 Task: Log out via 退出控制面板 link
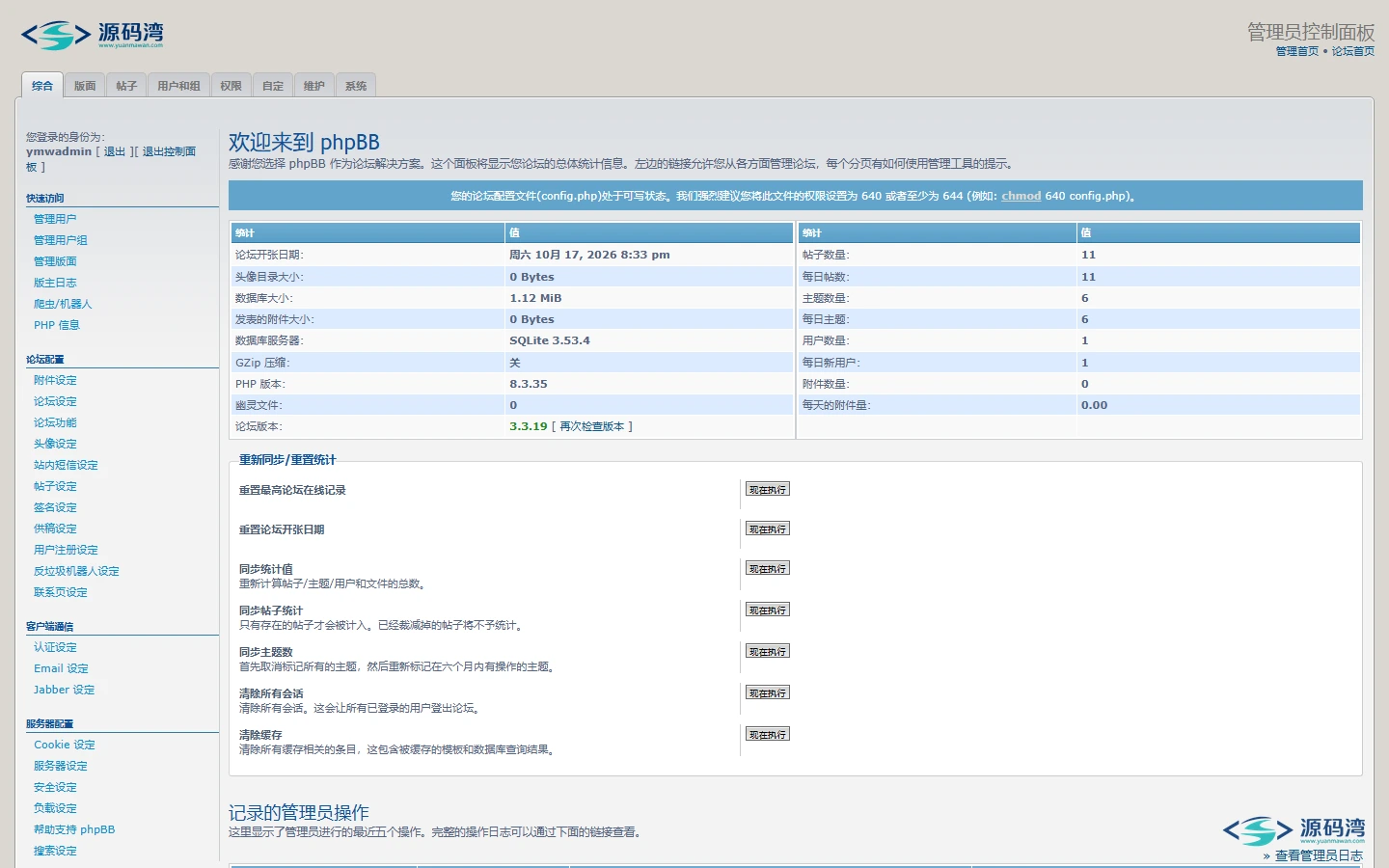169,151
